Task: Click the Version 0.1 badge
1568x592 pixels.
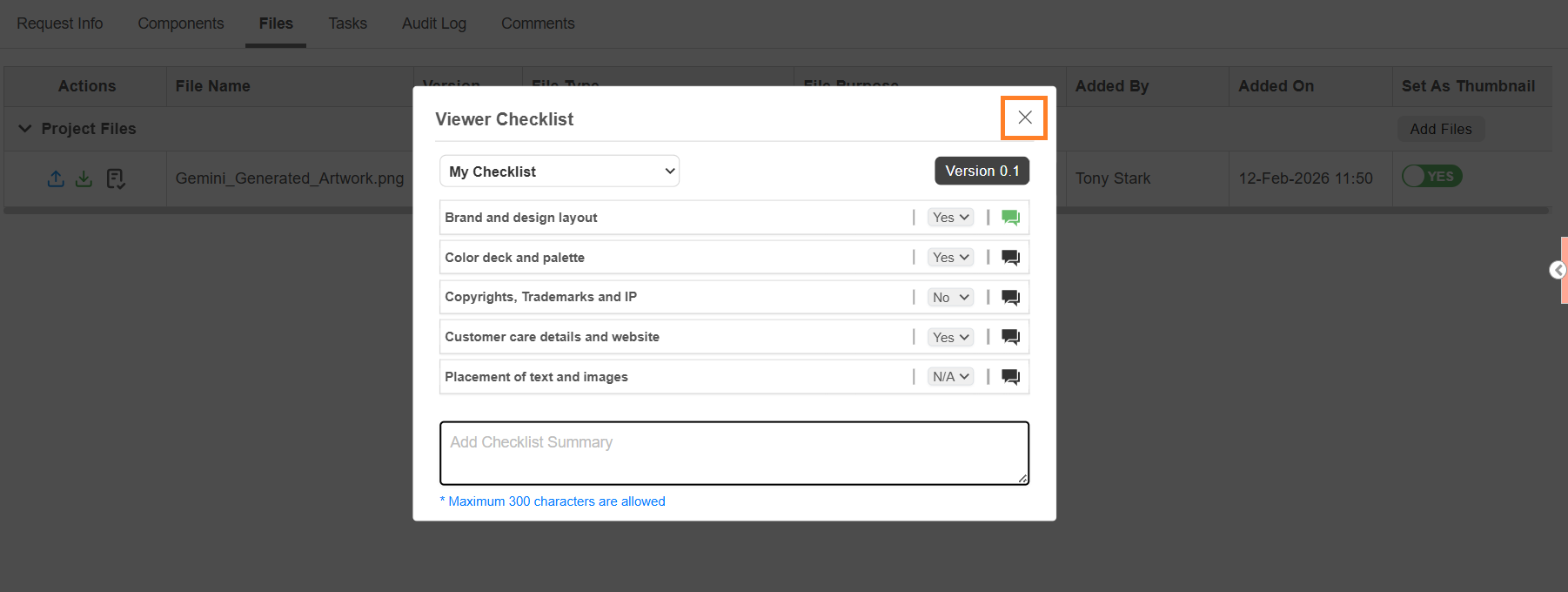Action: tap(982, 172)
